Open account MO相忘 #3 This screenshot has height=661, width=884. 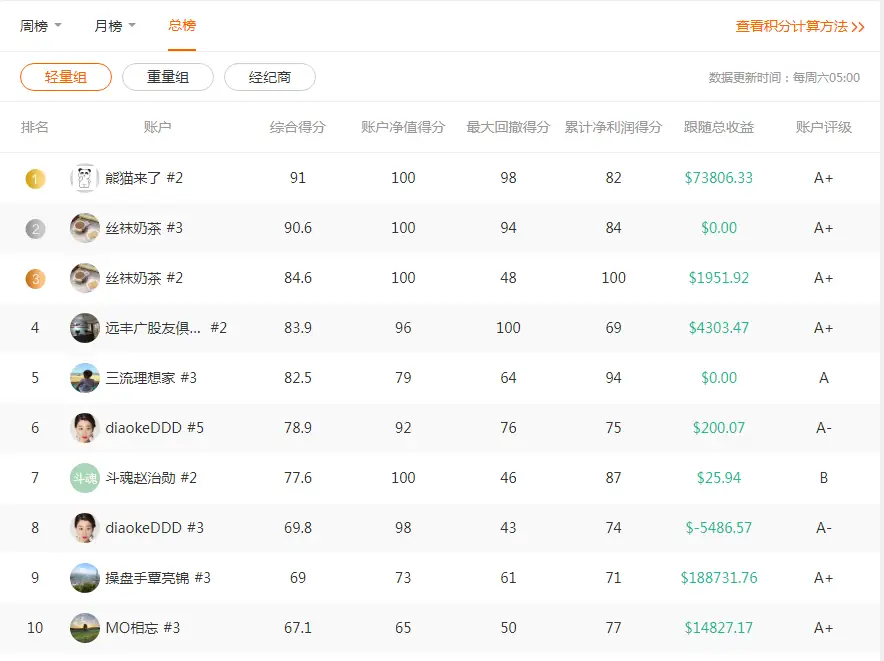[143, 628]
